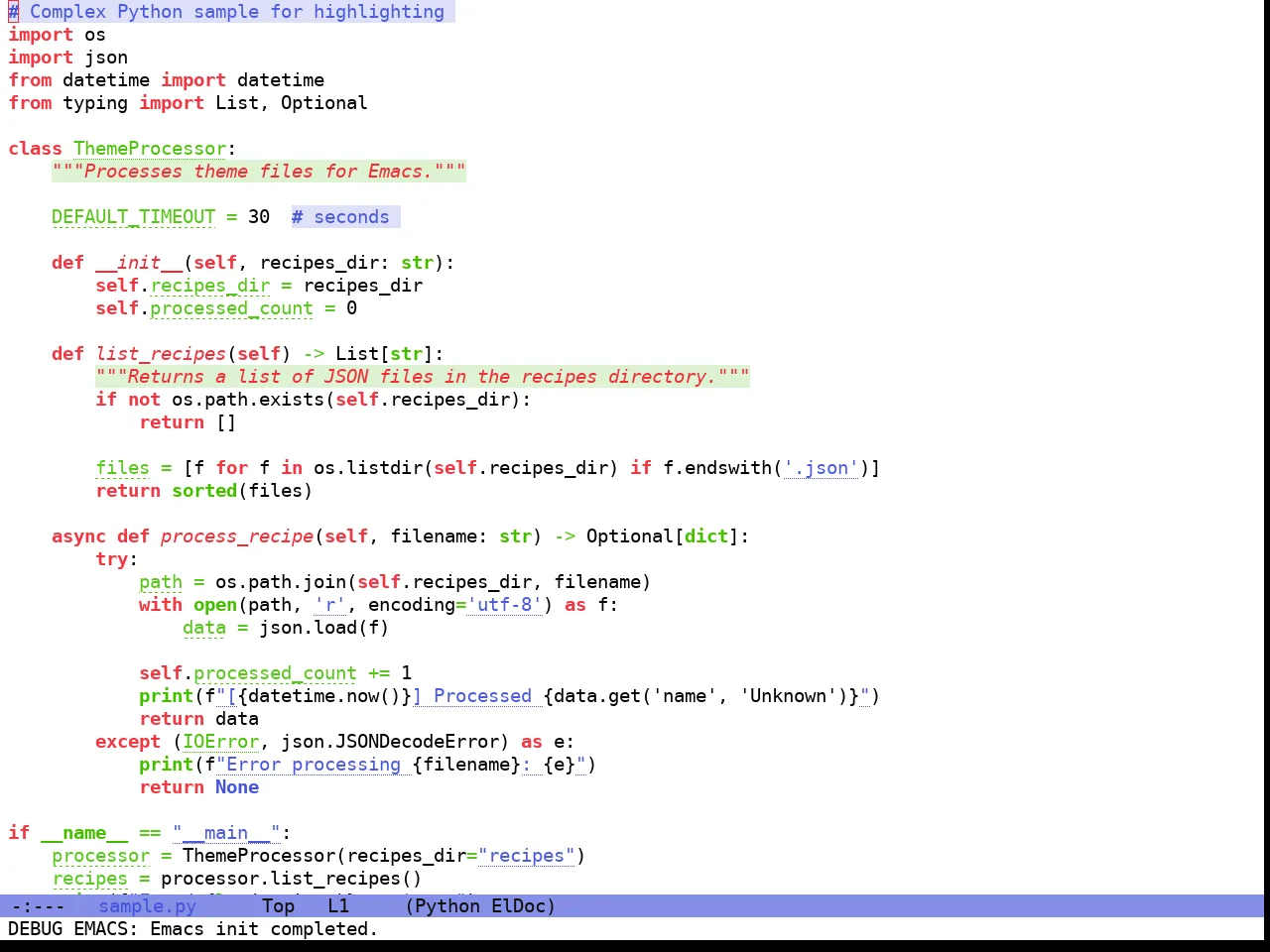This screenshot has width=1270, height=952.
Task: Click the 'return sorted(files)' line
Action: coord(204,491)
